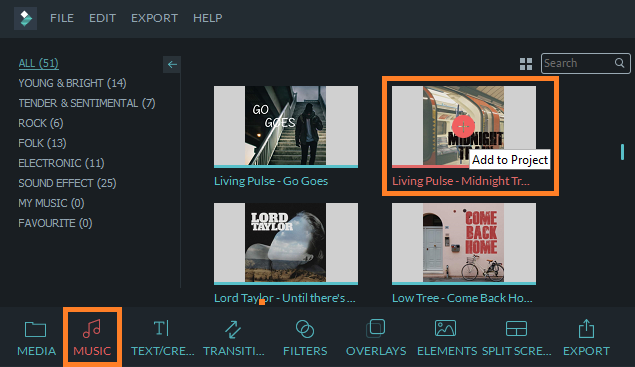Show SOUND EFFECT (25) category
635x367 pixels.
(67, 183)
